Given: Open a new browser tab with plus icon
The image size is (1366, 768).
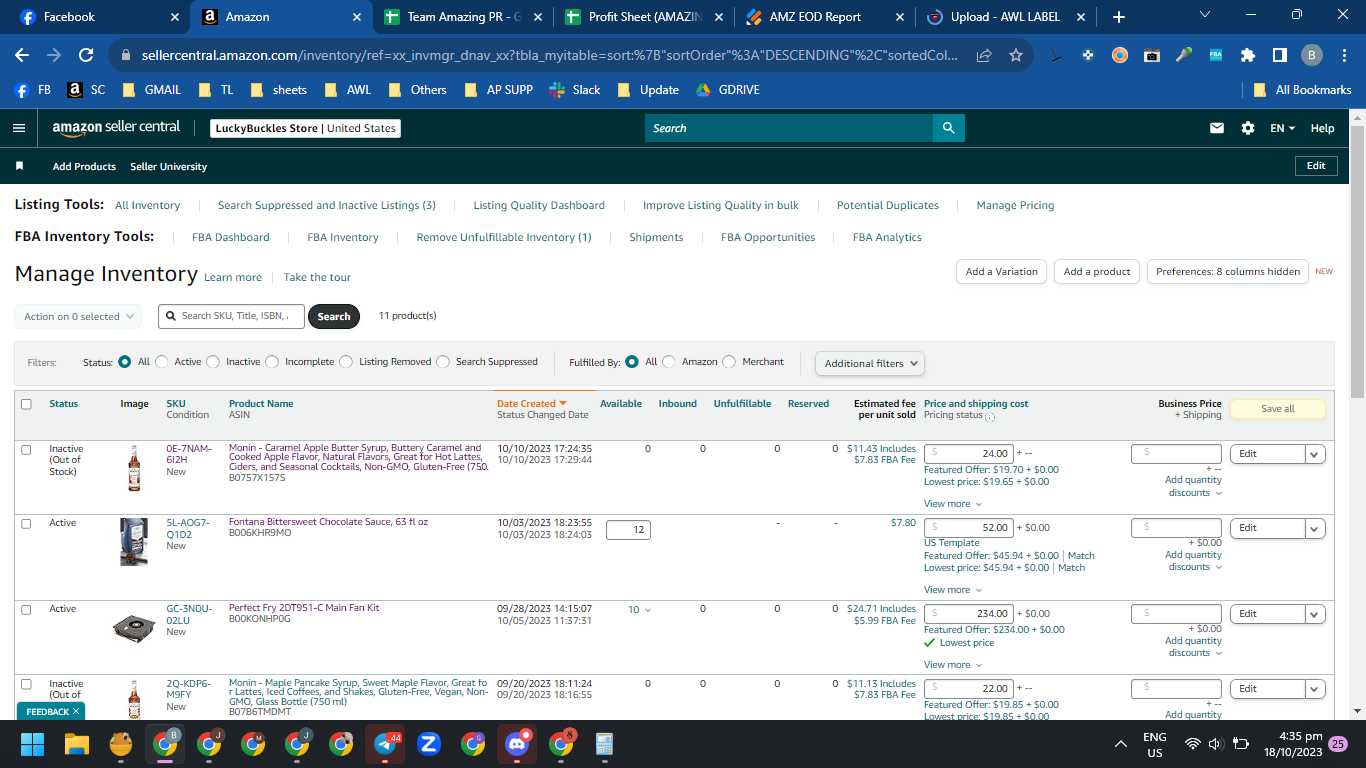Looking at the screenshot, I should click(x=1119, y=17).
